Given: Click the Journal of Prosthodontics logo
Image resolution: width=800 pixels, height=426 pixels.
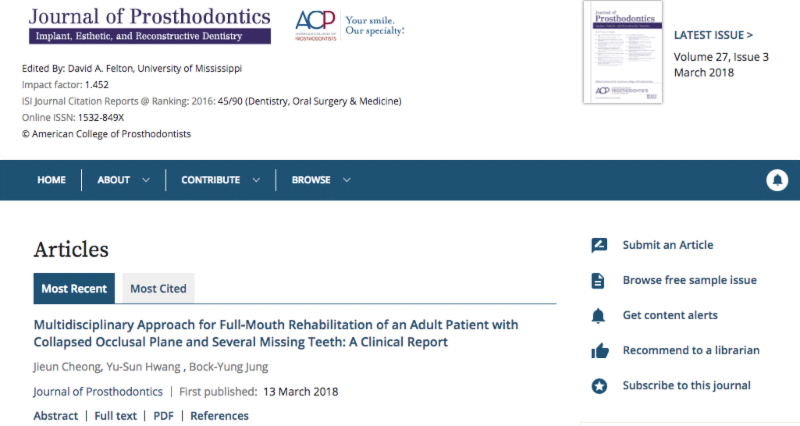Looking at the screenshot, I should click(x=149, y=25).
